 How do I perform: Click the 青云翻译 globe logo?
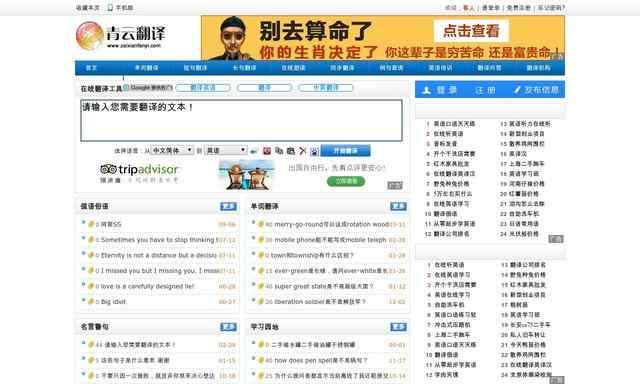pyautogui.click(x=89, y=36)
